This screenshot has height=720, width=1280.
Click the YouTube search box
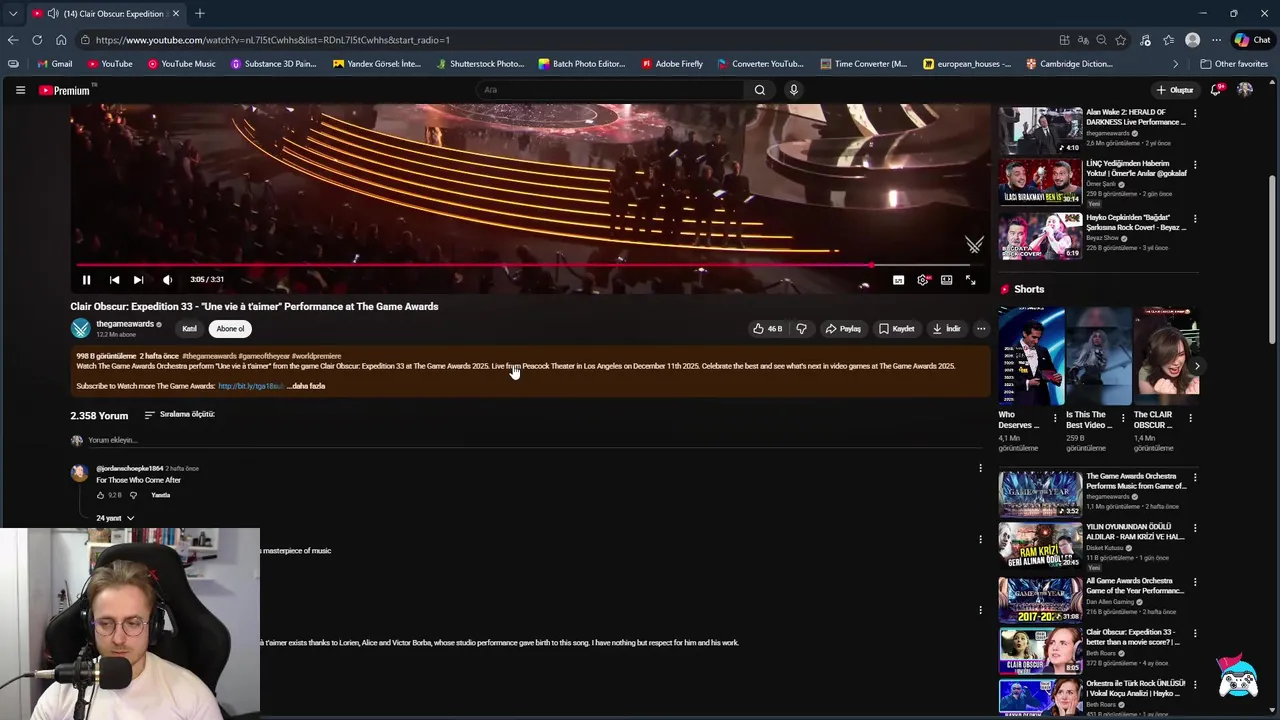click(611, 90)
